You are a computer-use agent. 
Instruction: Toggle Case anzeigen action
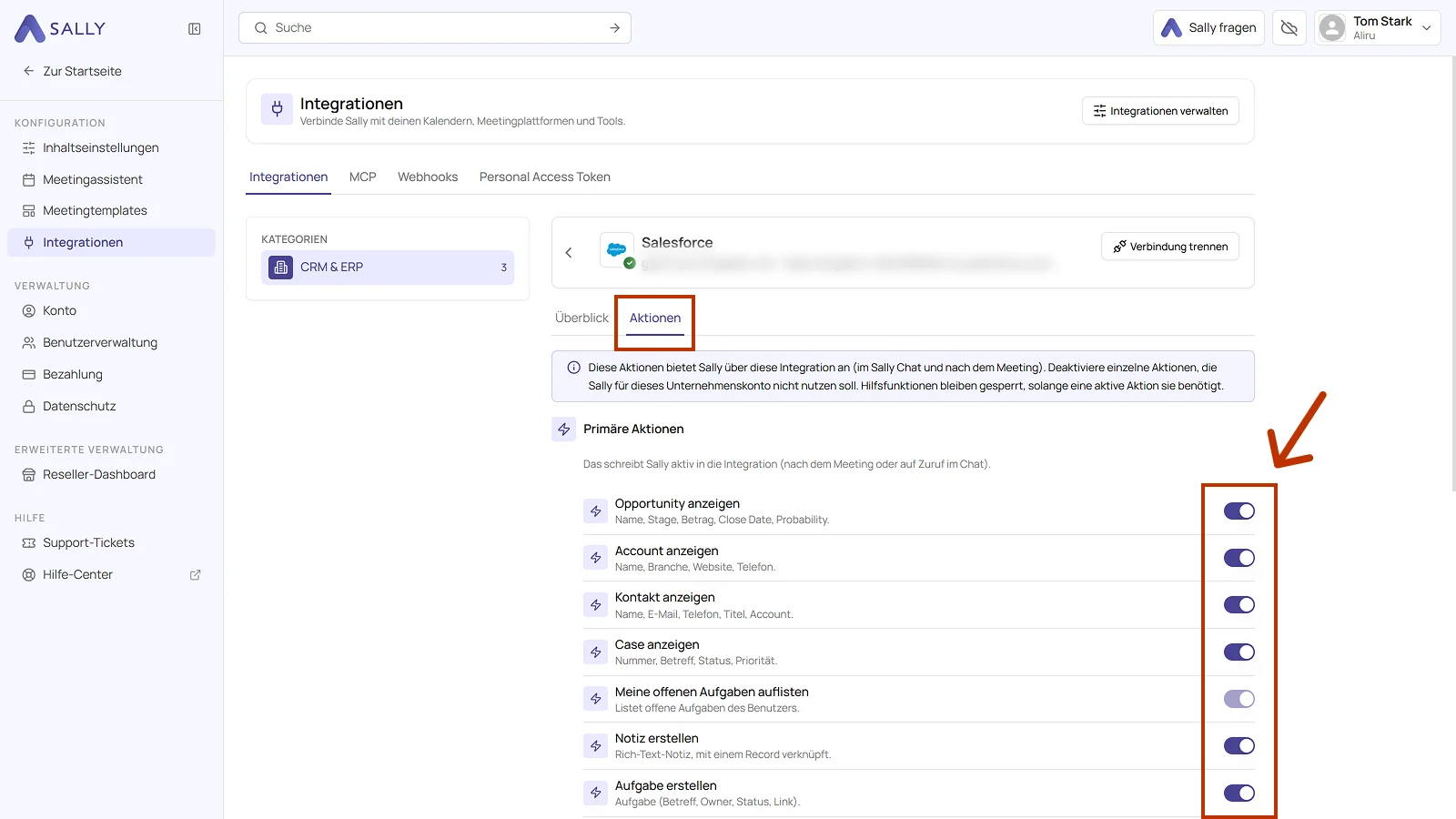click(1239, 652)
